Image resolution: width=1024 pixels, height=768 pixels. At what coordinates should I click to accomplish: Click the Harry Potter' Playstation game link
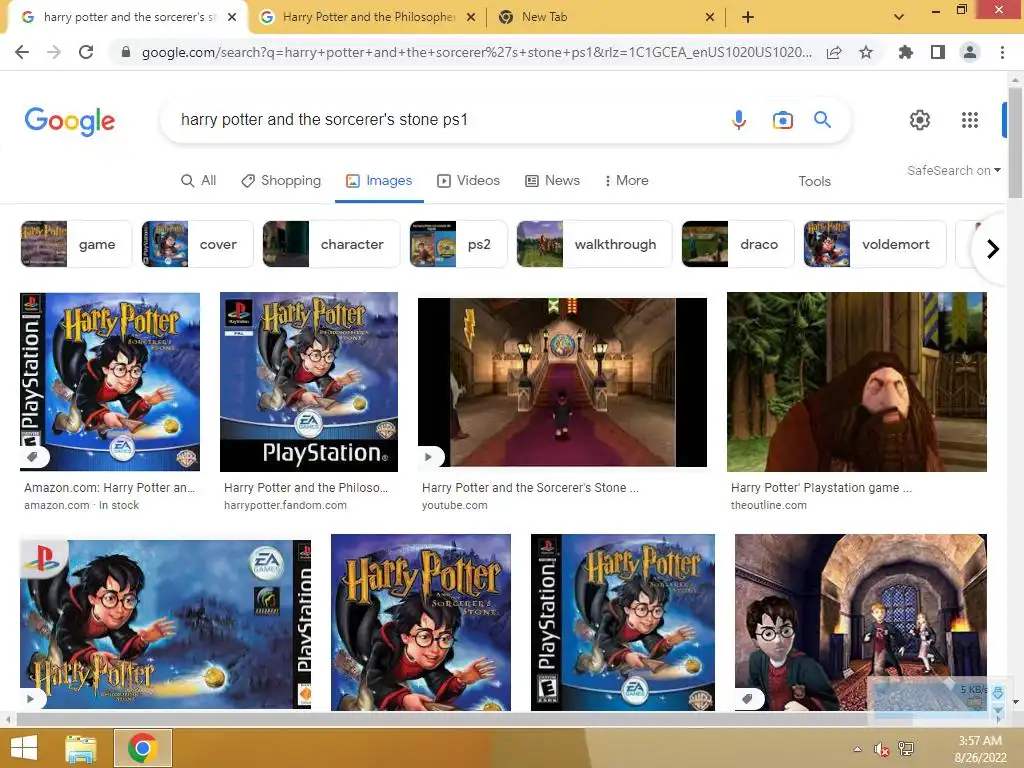[x=822, y=487]
